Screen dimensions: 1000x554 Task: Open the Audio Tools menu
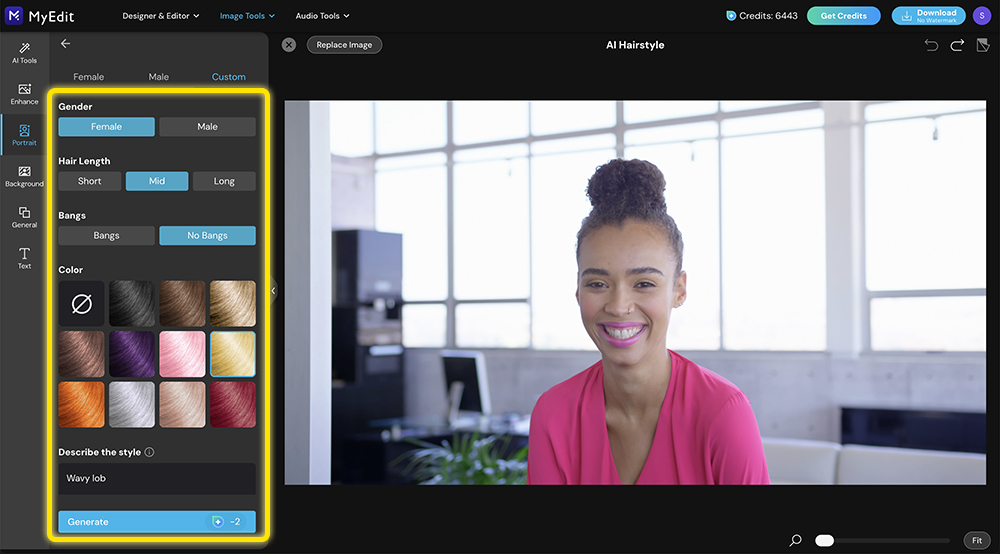coord(322,16)
